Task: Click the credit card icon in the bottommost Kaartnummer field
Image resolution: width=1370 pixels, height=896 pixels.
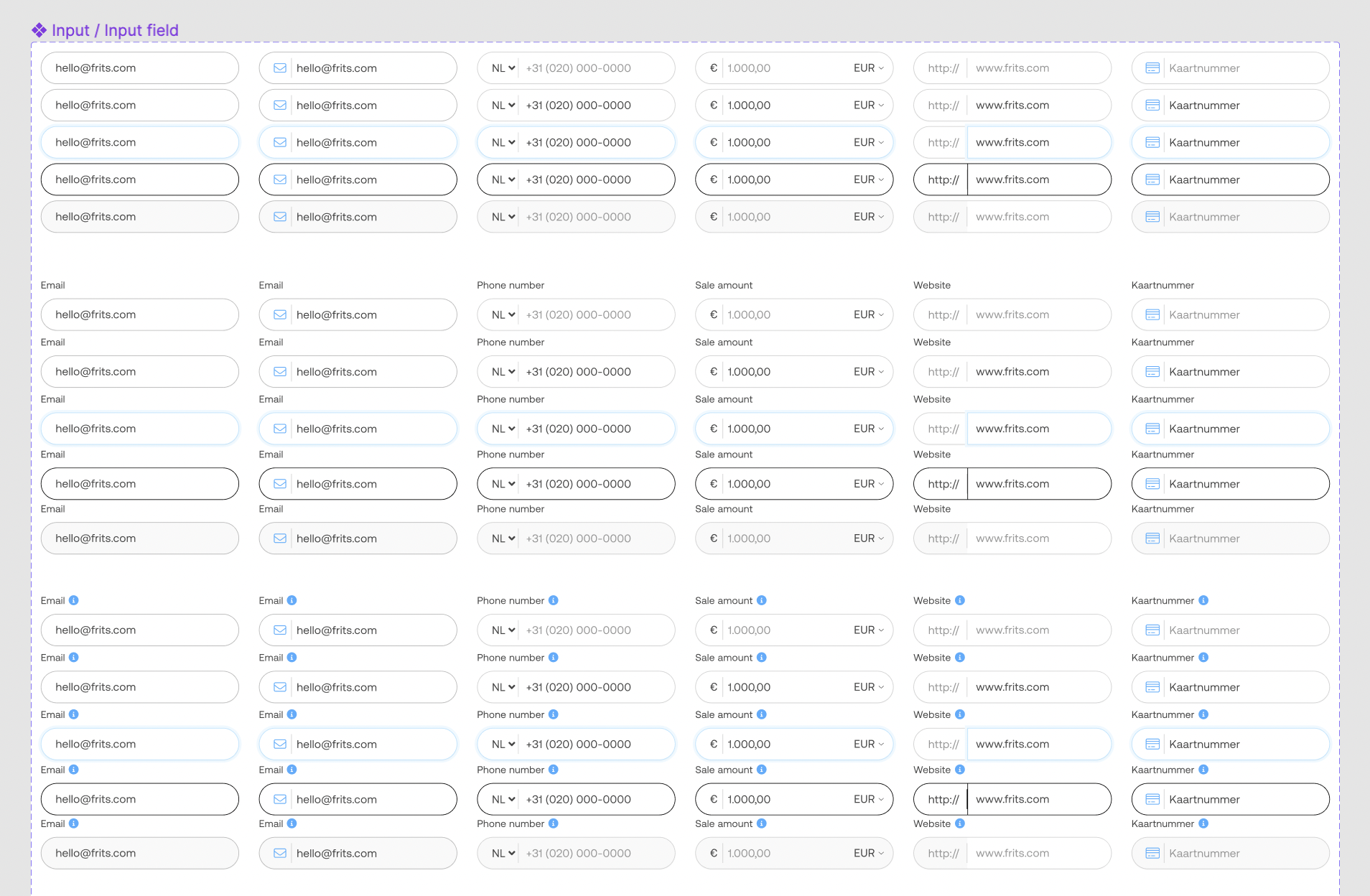Action: [x=1152, y=854]
